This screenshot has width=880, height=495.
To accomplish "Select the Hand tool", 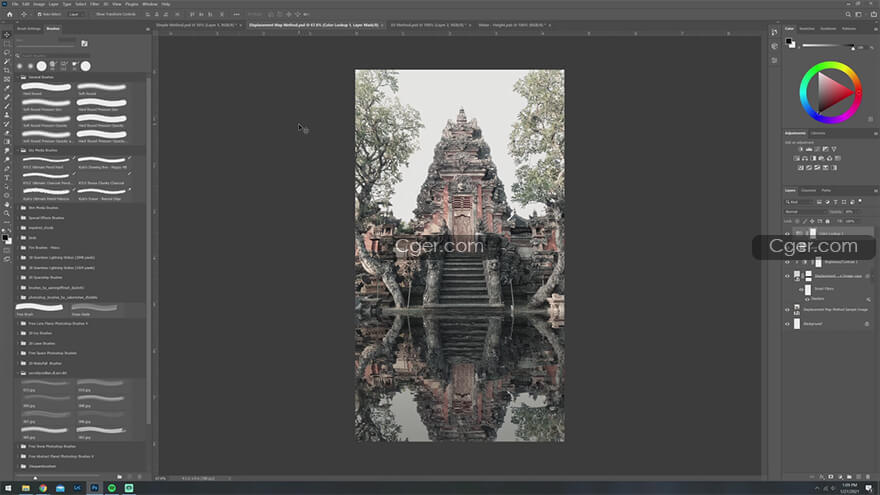I will 7,205.
